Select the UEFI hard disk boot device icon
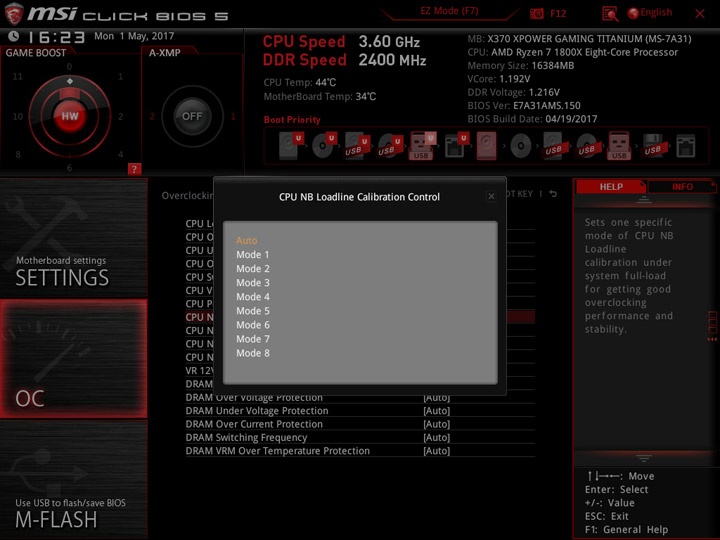Viewport: 720px width, 540px height. [x=291, y=146]
